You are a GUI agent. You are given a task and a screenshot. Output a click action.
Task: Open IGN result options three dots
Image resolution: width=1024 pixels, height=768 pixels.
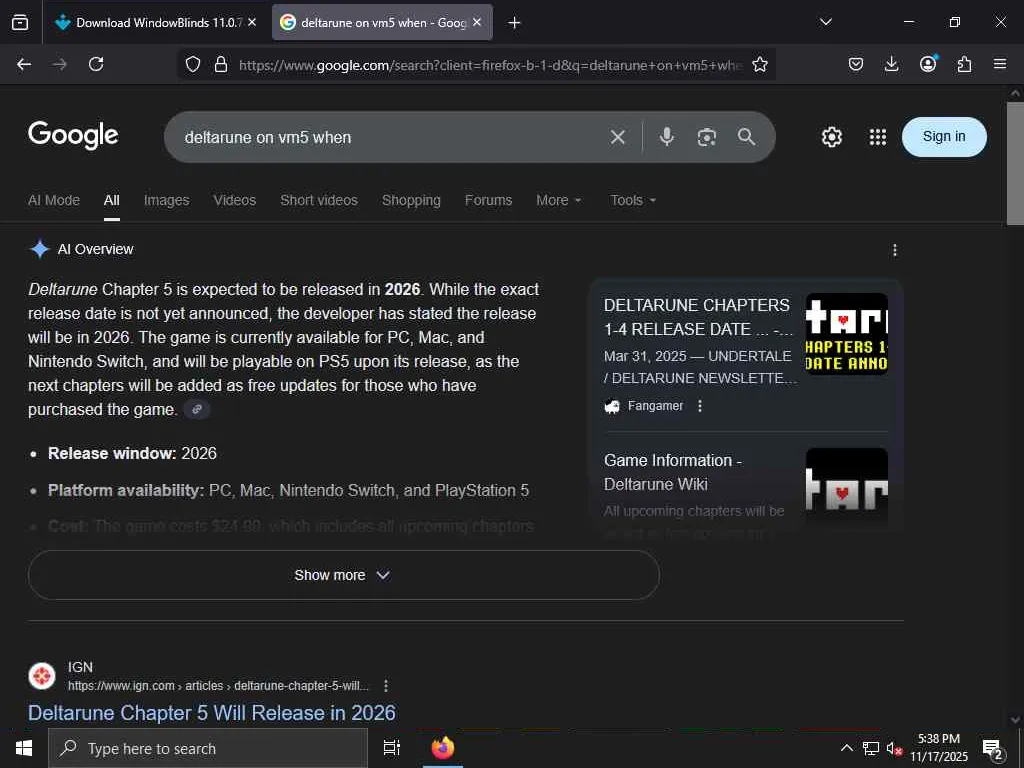coord(386,686)
